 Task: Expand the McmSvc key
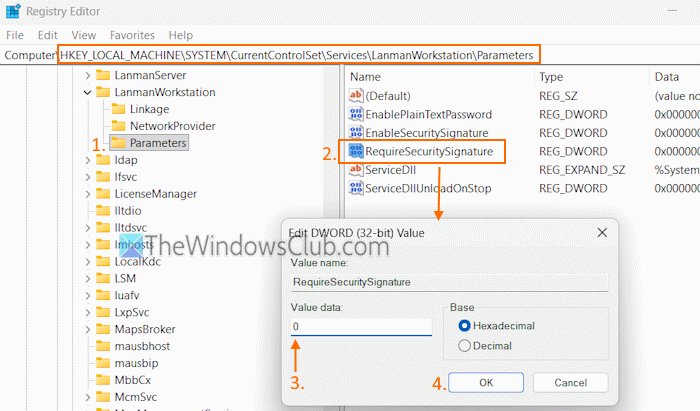point(88,397)
